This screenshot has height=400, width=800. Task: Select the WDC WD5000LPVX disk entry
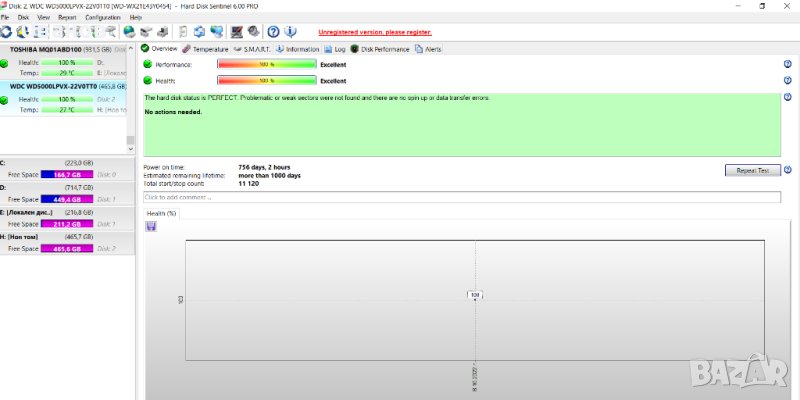pos(64,87)
